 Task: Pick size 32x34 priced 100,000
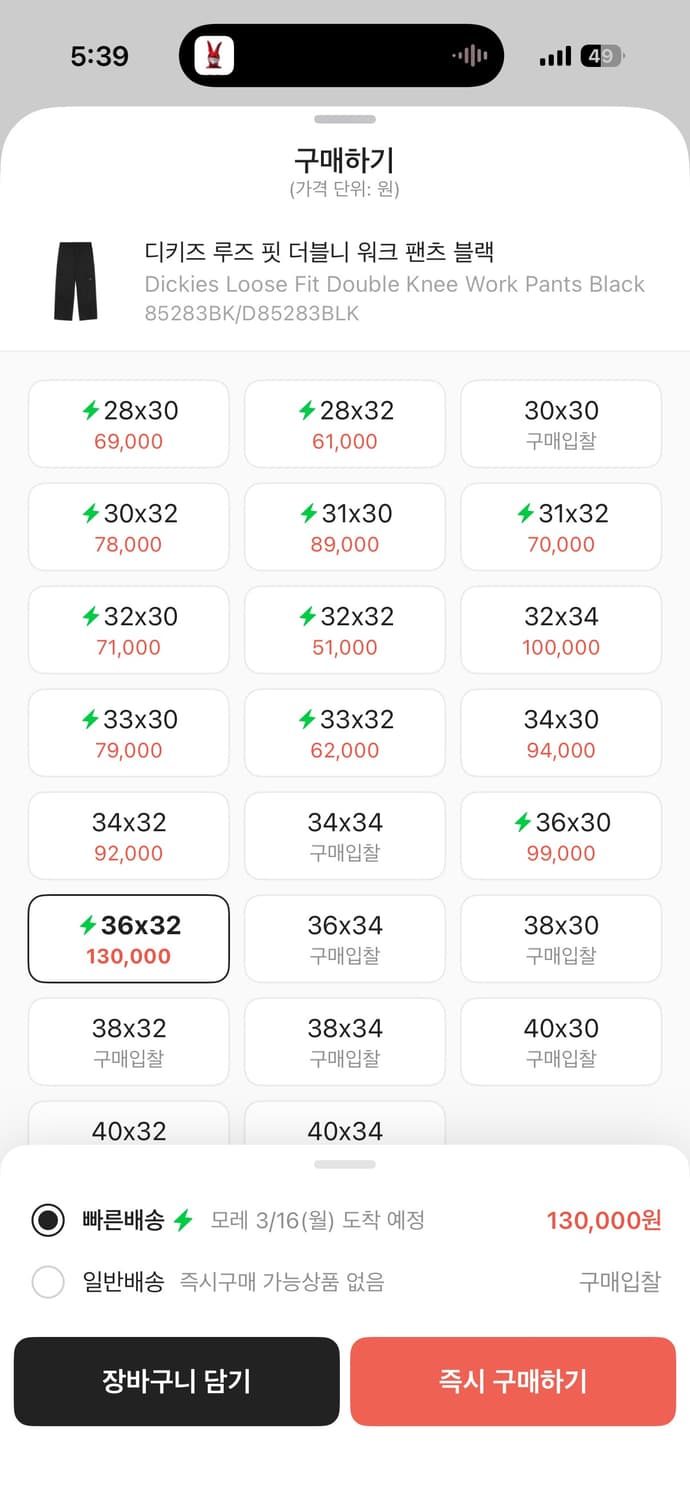pos(561,630)
